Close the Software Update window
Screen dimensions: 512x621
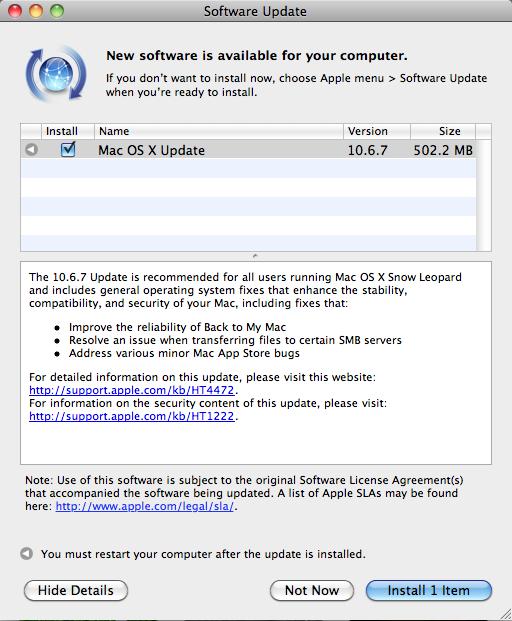point(15,11)
